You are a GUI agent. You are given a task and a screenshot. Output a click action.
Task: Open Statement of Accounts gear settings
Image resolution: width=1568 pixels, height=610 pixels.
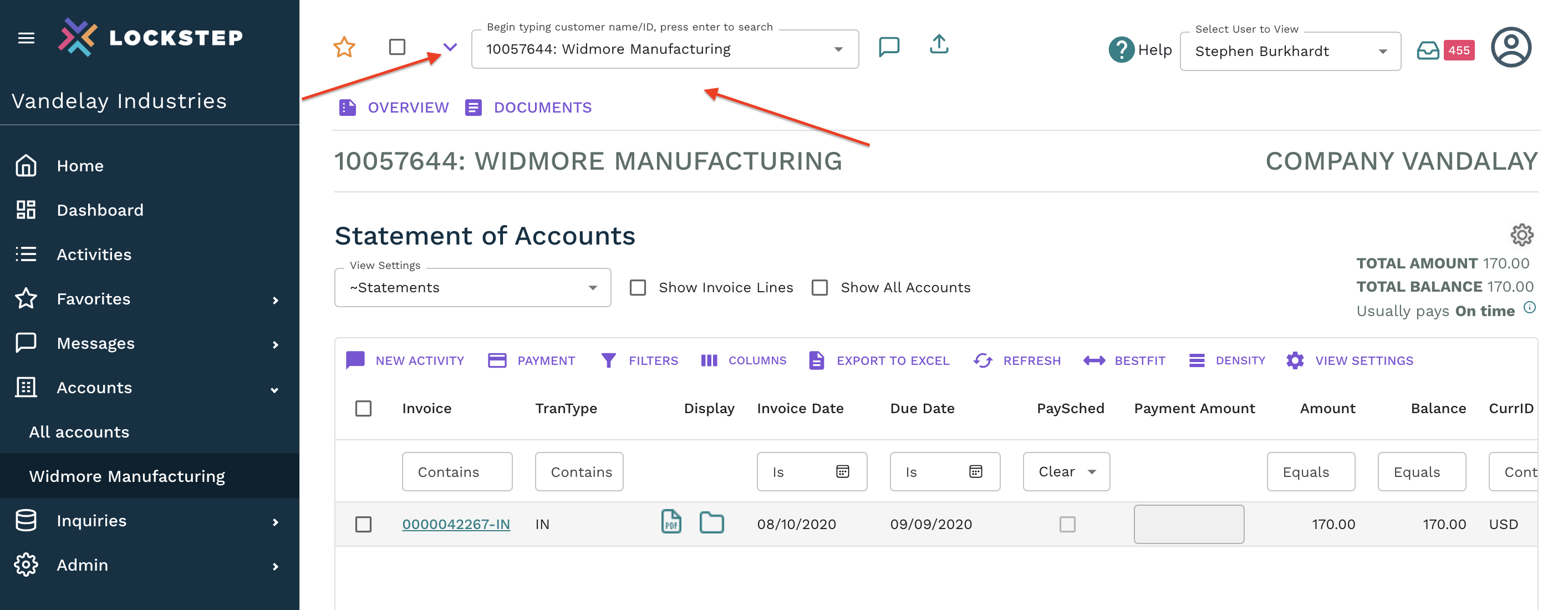pos(1521,235)
